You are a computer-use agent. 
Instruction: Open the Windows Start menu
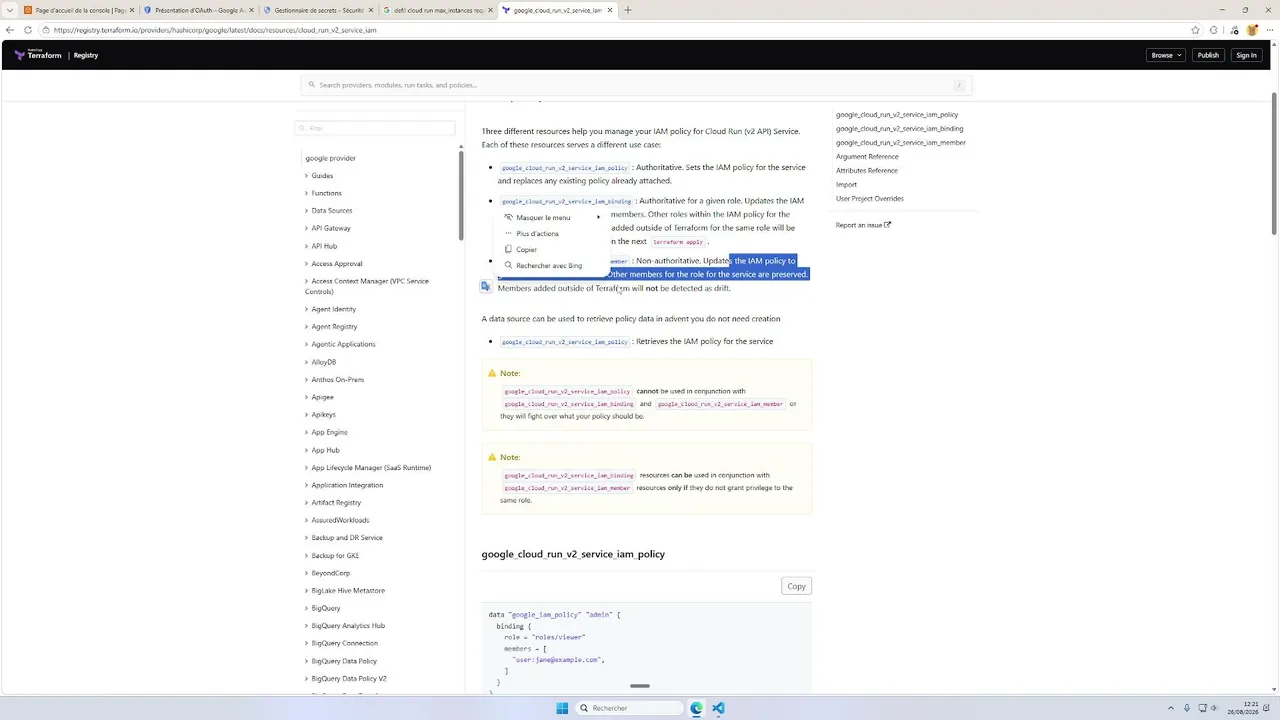pos(564,708)
